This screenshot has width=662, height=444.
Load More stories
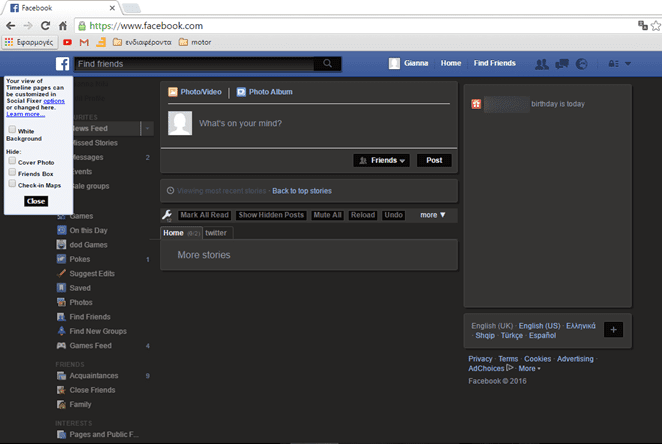tap(204, 255)
